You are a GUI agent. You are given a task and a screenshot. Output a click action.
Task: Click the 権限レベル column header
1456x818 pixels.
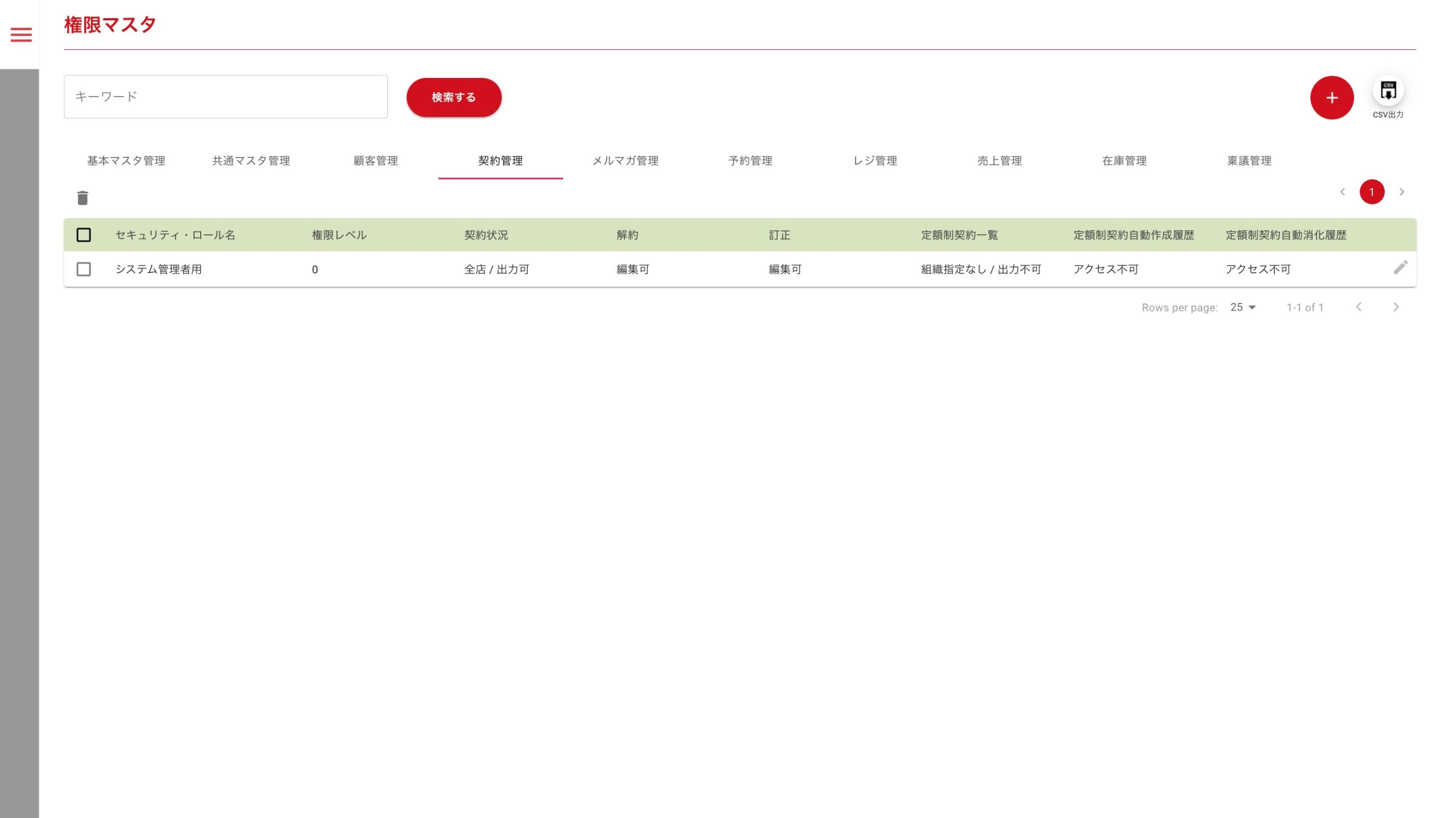tap(340, 235)
